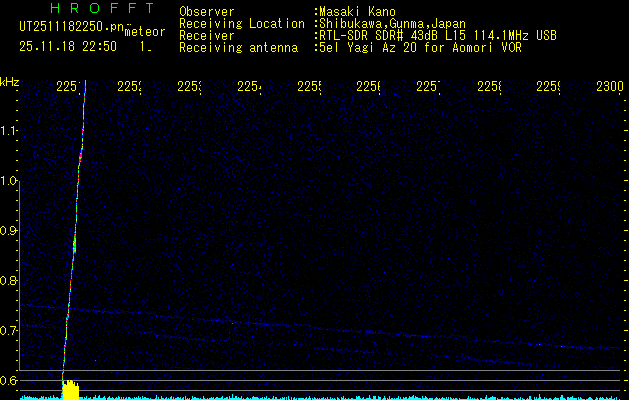This screenshot has width=629, height=400.
Task: Click the 0.8 frequency axis label
Action: click(10, 281)
